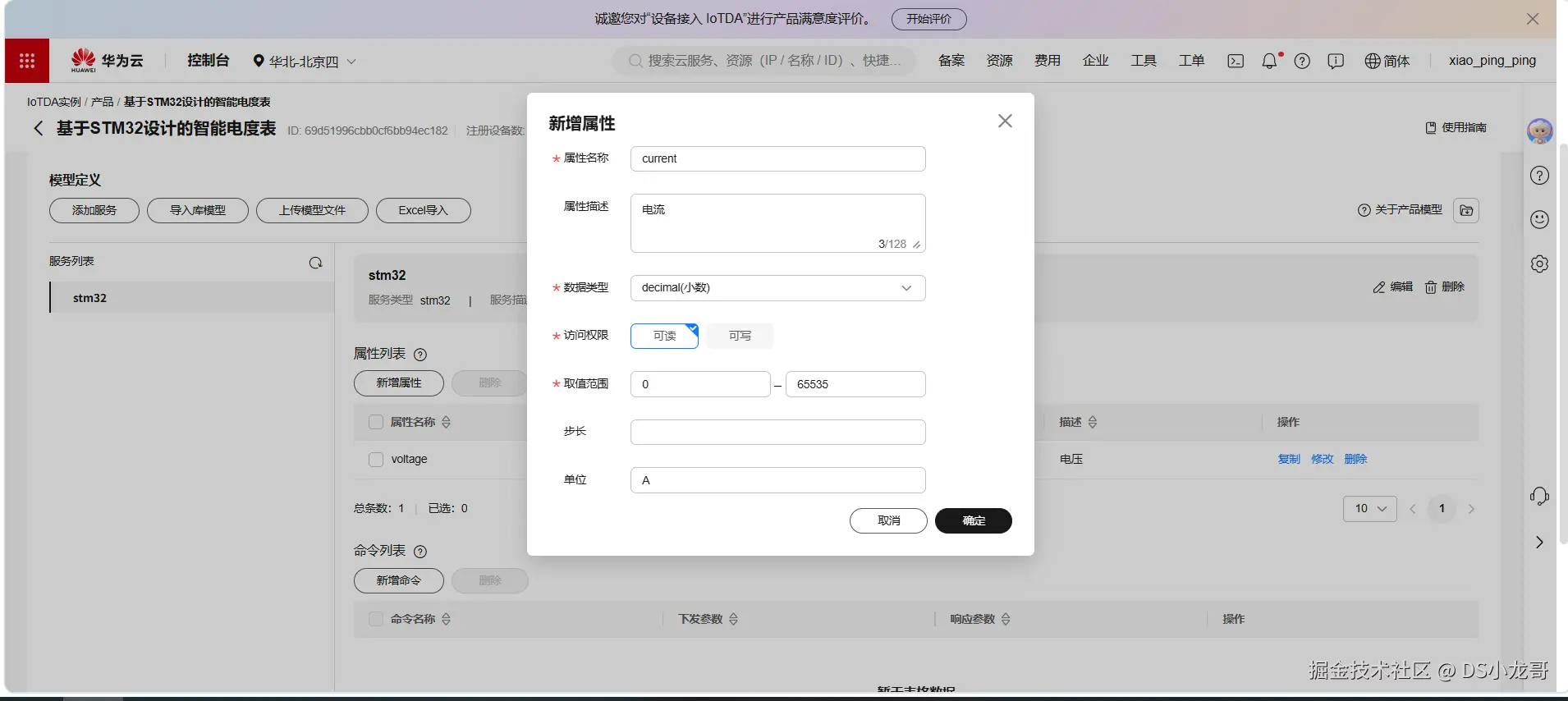Click help icon next to 命令列表
The height and width of the screenshot is (701, 1568).
420,552
